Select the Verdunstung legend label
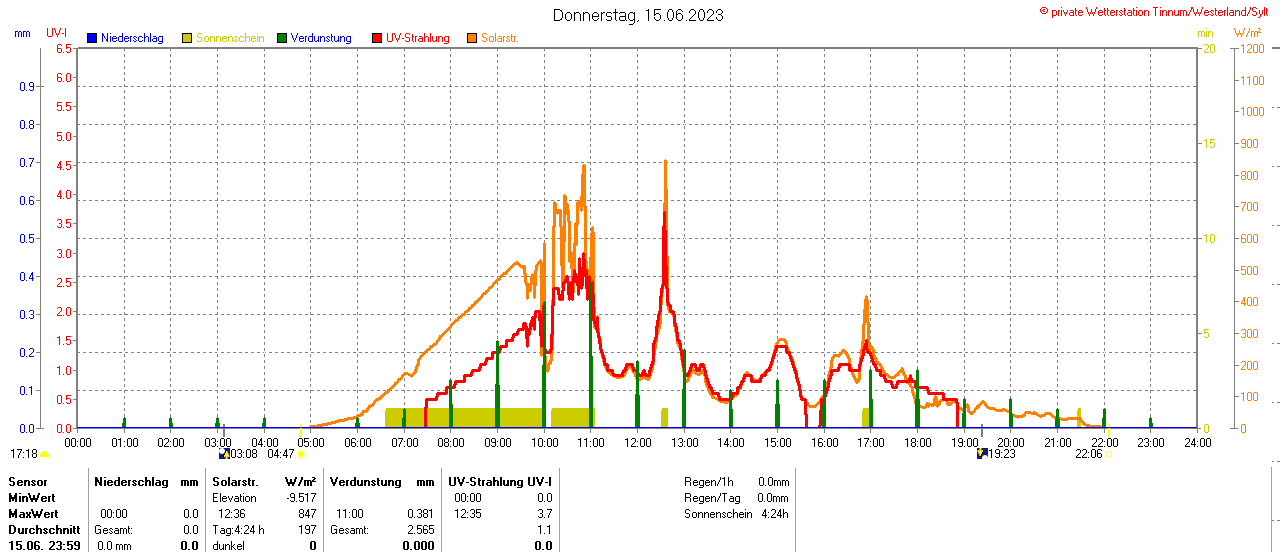The image size is (1280, 552). (x=321, y=38)
